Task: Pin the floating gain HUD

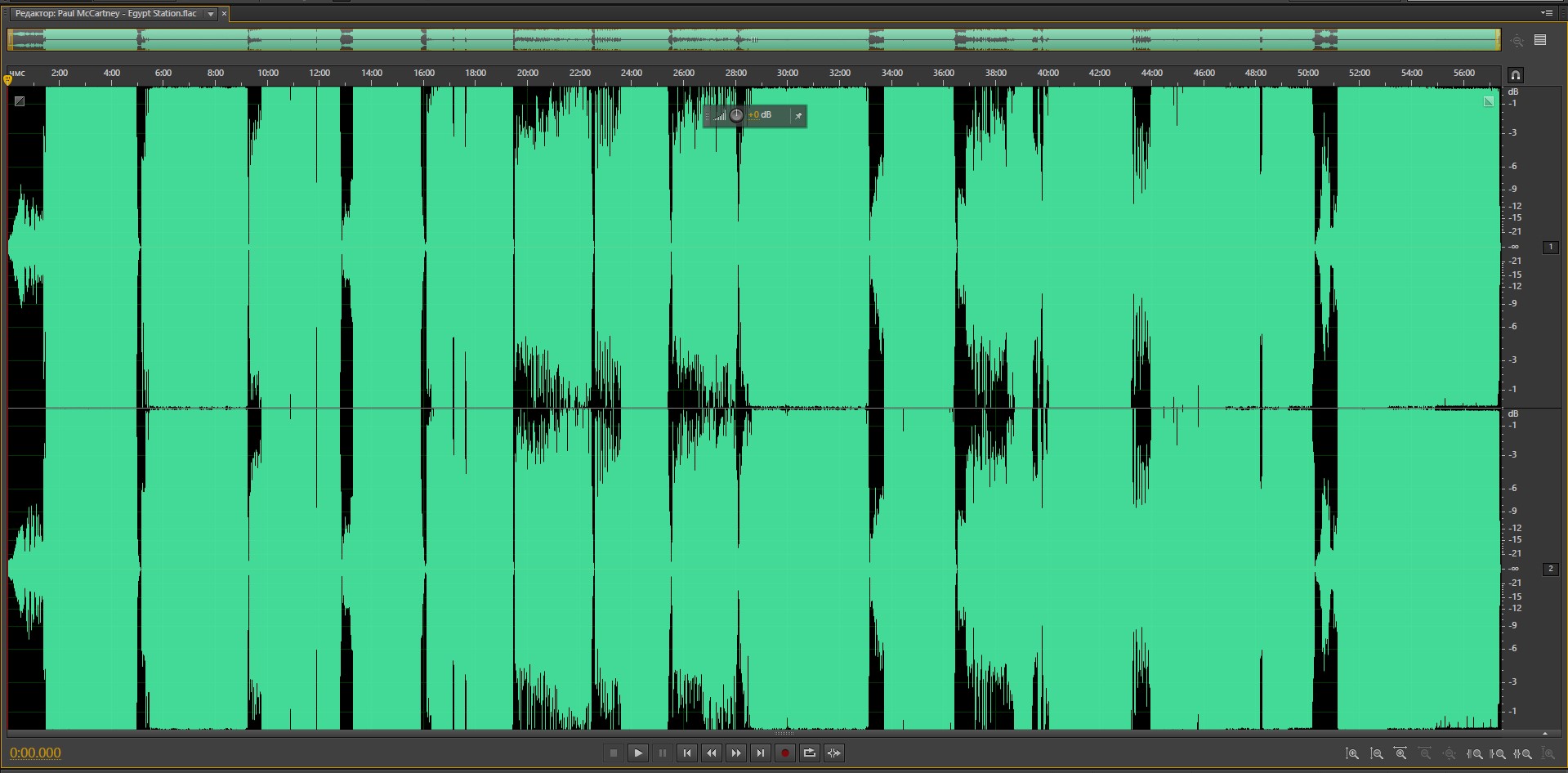Action: point(798,116)
